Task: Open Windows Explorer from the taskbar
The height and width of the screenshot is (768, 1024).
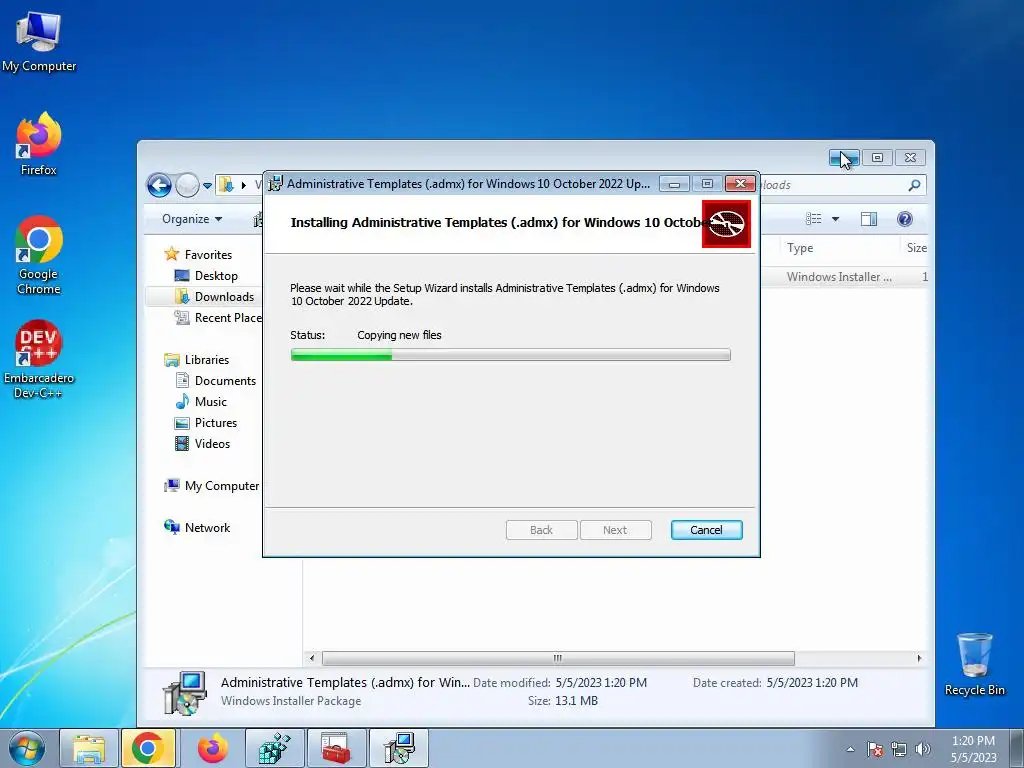Action: click(89, 748)
